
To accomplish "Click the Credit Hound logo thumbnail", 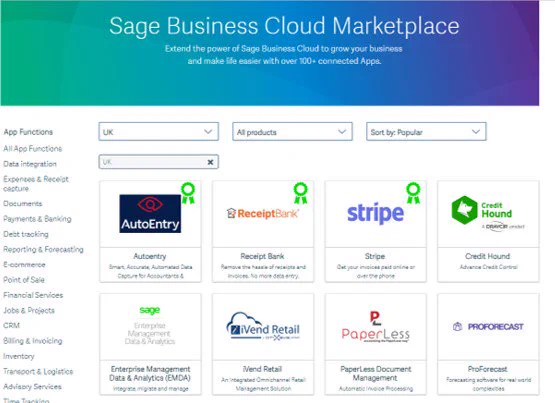I will point(488,214).
